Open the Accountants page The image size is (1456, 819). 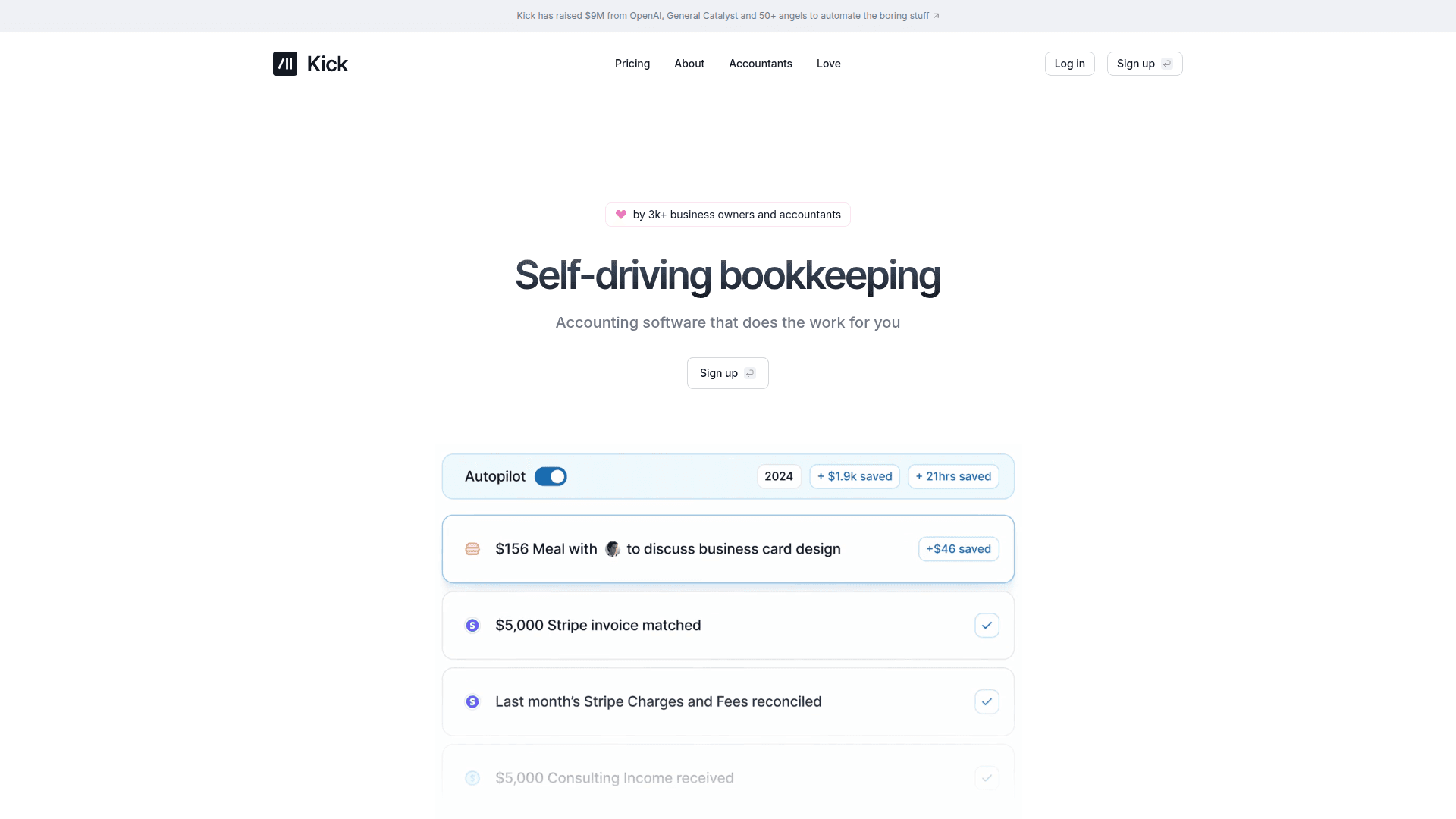(761, 64)
